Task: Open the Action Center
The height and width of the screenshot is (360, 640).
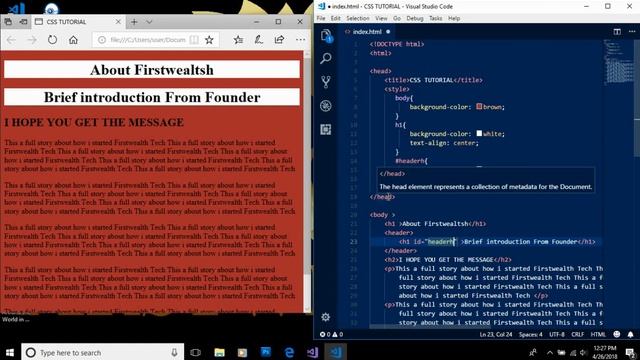Action: tap(630, 352)
